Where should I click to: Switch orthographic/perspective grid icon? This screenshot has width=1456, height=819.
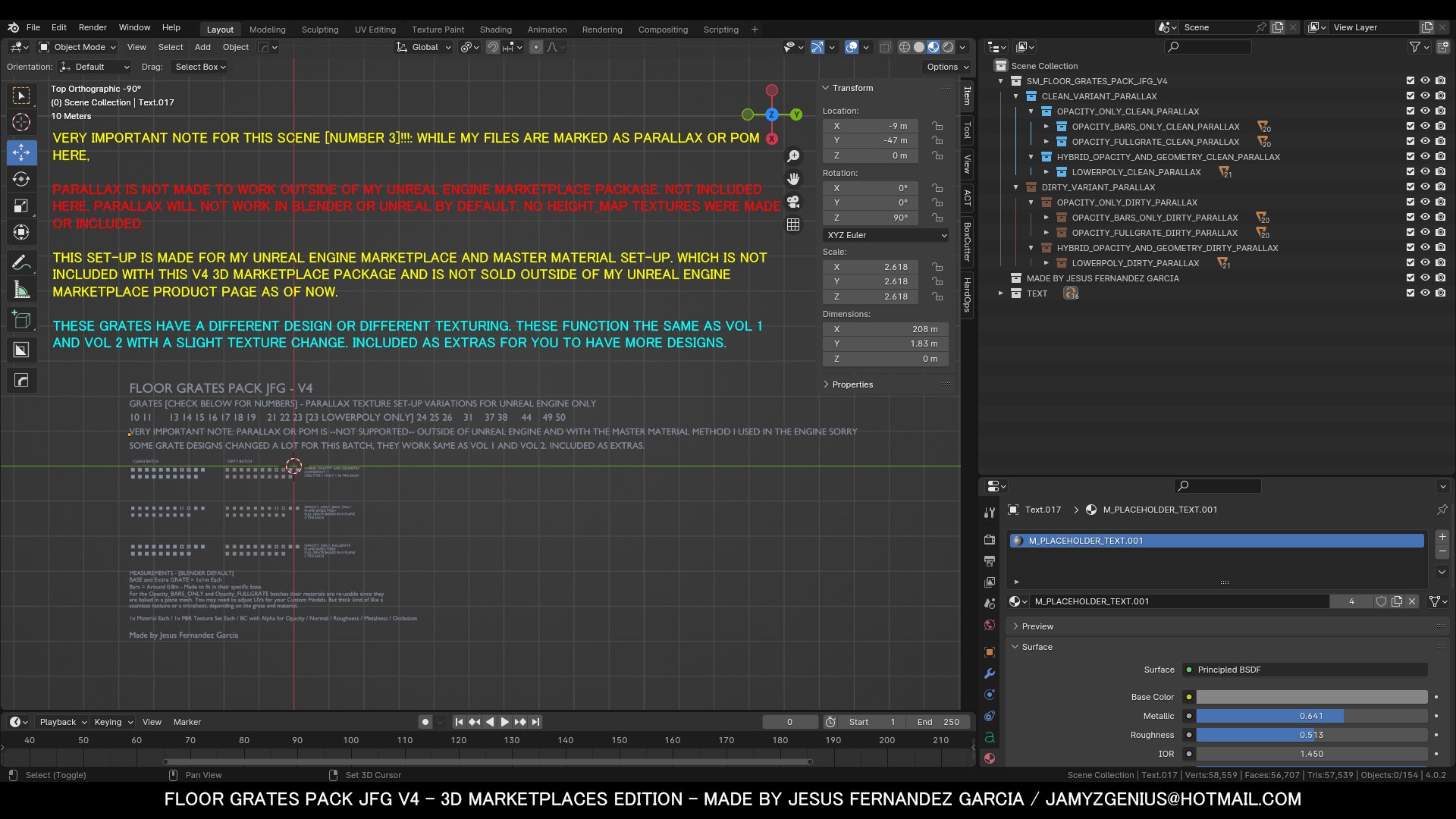pos(793,224)
